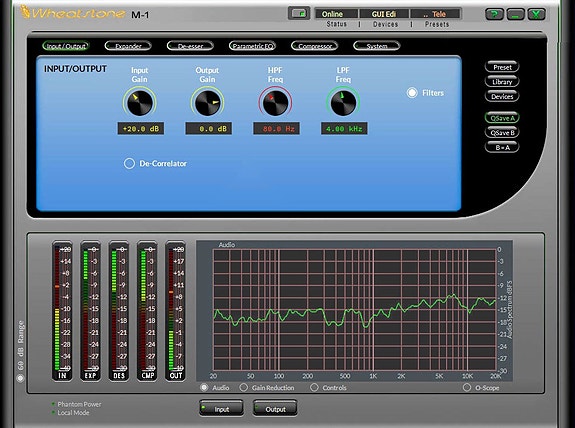Switch to the Compressor tab
The height and width of the screenshot is (428, 575).
[315, 46]
